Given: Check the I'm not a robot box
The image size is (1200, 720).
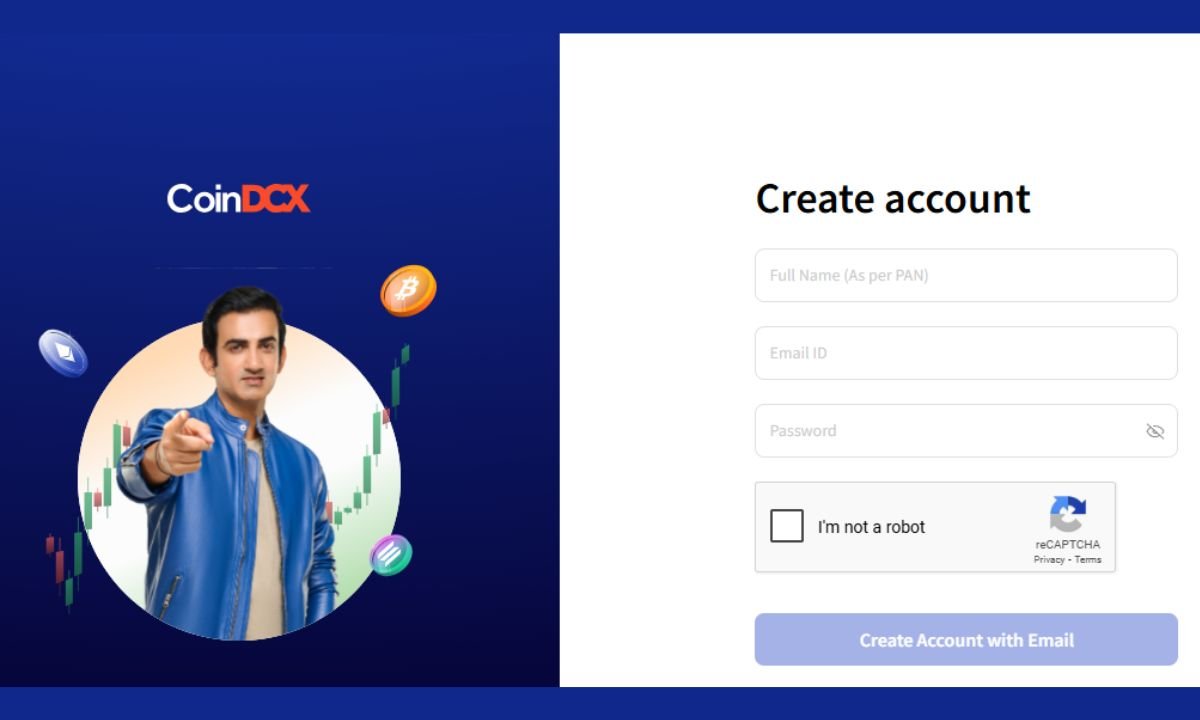Looking at the screenshot, I should point(787,526).
